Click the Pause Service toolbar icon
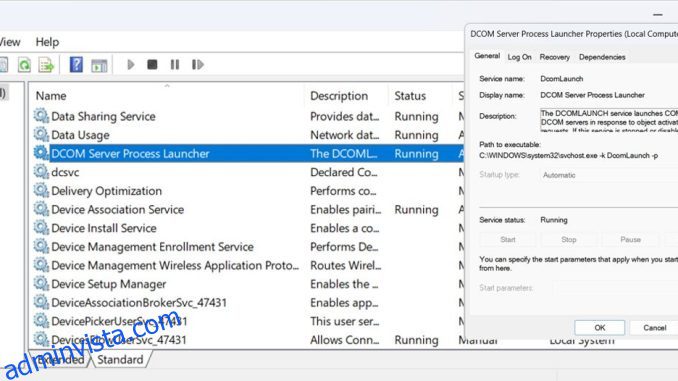Viewport: 678px width, 381px height. pos(175,65)
